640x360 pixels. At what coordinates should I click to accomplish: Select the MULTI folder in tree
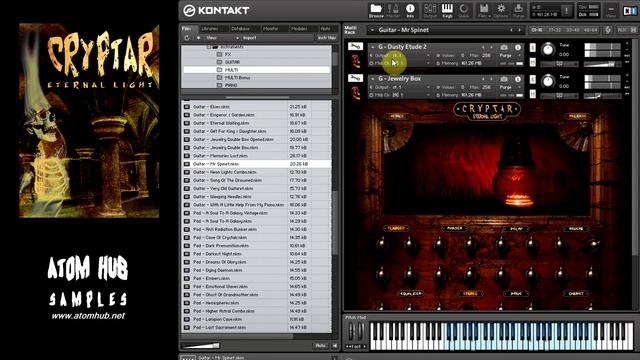point(257,70)
